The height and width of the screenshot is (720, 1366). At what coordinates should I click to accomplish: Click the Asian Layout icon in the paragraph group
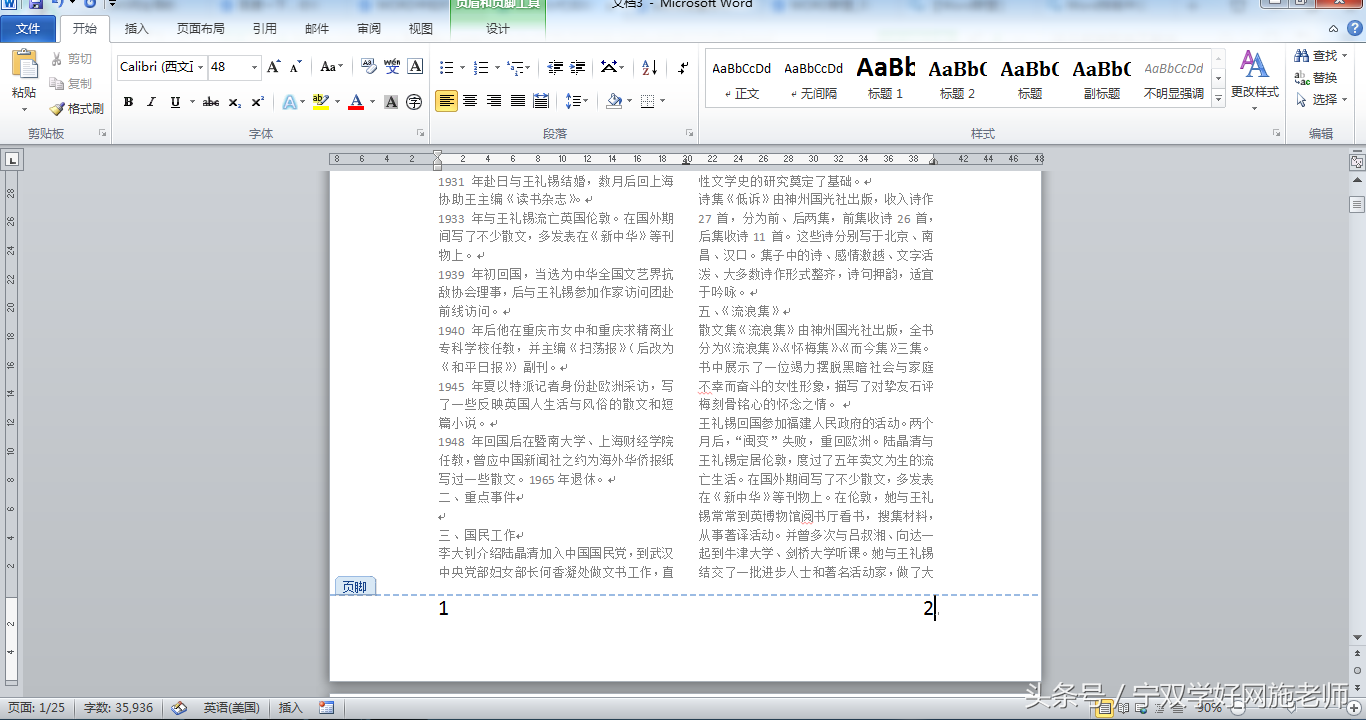610,68
